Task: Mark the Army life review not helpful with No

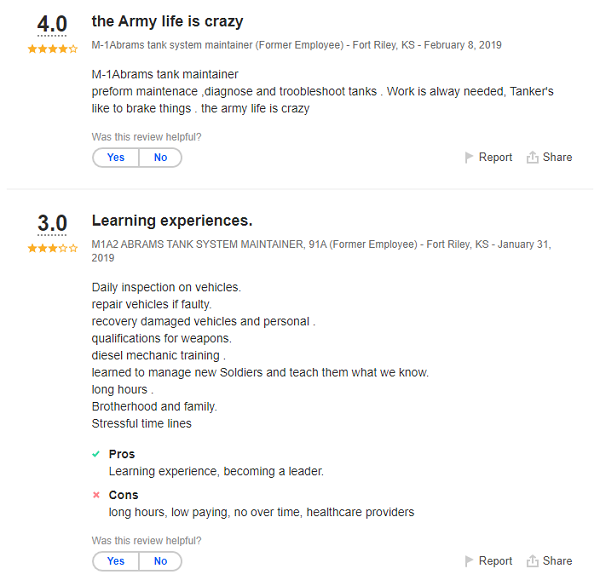Action: 160,157
